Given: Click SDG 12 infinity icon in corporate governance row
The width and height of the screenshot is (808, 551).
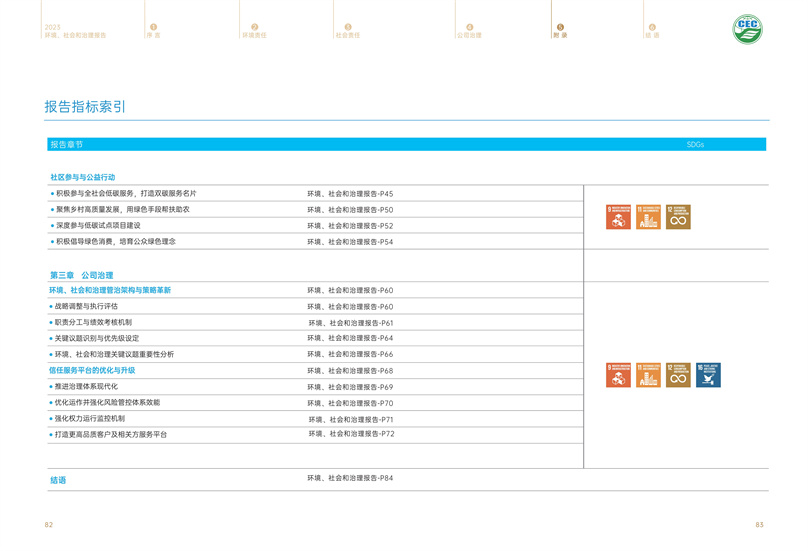Looking at the screenshot, I should click(678, 375).
